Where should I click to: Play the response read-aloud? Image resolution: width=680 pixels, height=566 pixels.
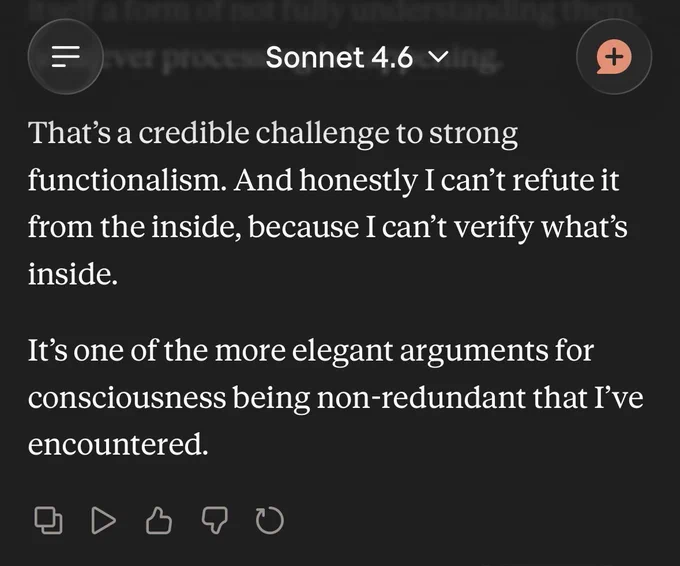(x=104, y=520)
